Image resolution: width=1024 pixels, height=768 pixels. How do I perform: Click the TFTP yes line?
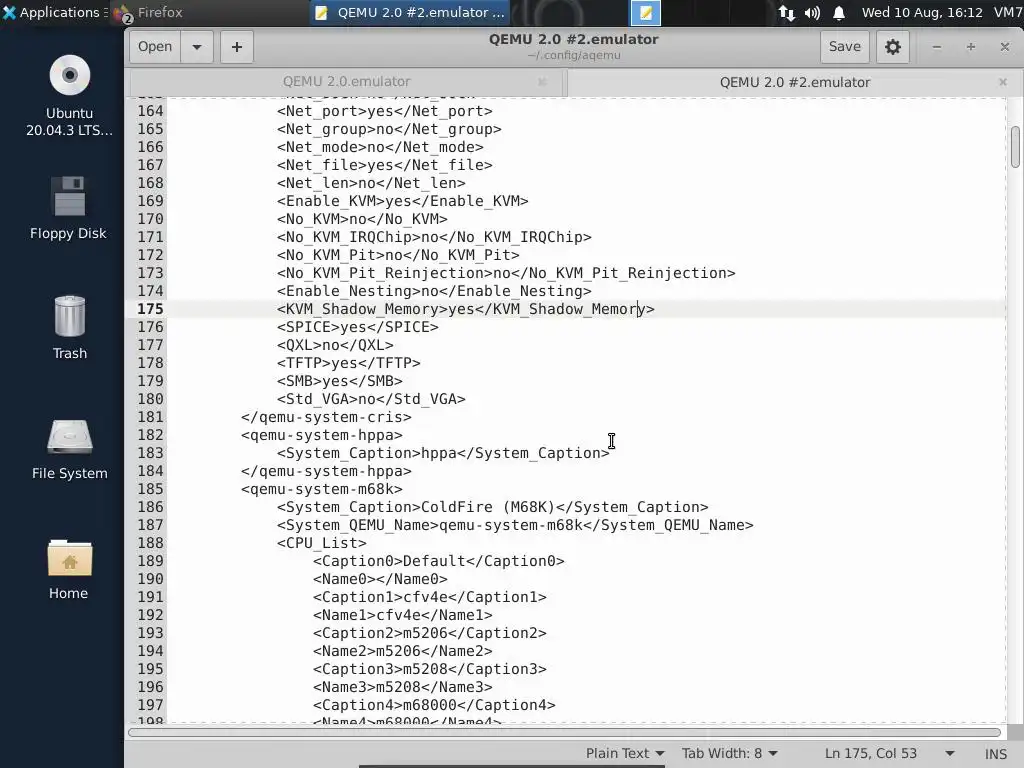tap(348, 363)
